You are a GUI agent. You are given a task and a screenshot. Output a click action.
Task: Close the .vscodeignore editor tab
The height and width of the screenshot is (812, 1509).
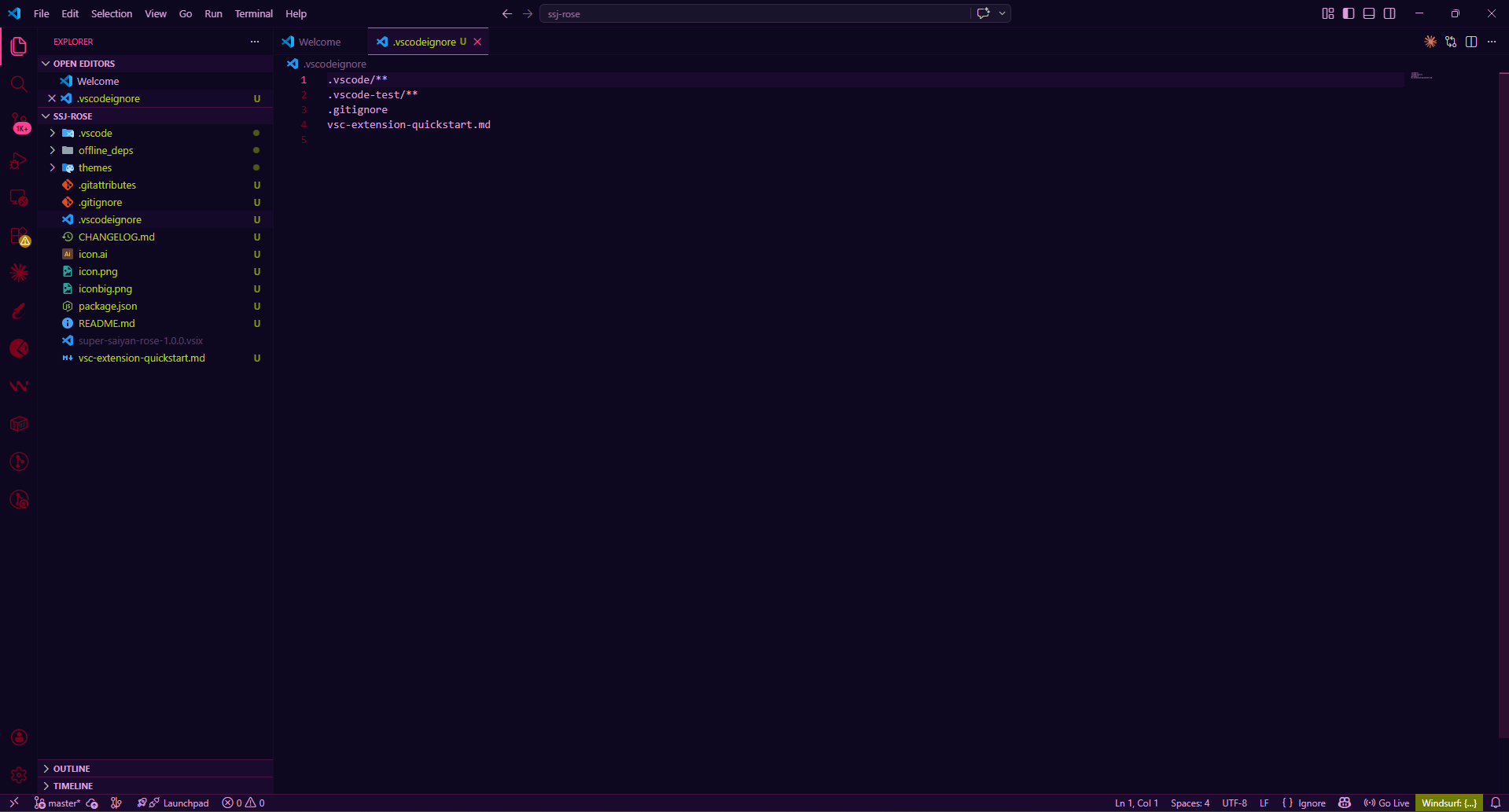[477, 42]
